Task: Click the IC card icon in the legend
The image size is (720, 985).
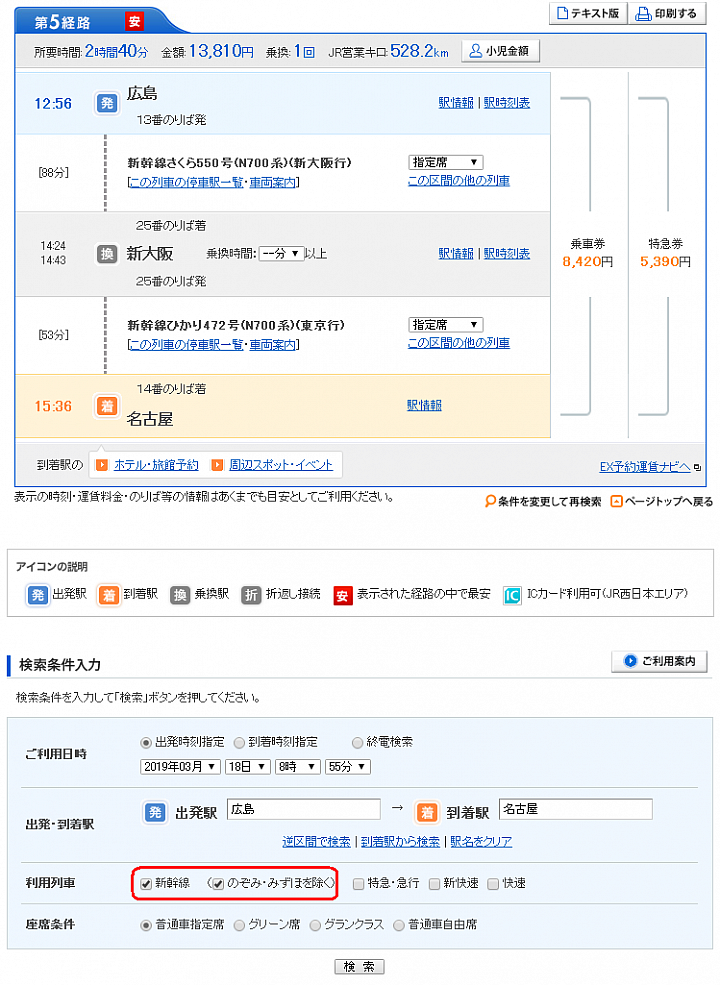Action: point(512,595)
